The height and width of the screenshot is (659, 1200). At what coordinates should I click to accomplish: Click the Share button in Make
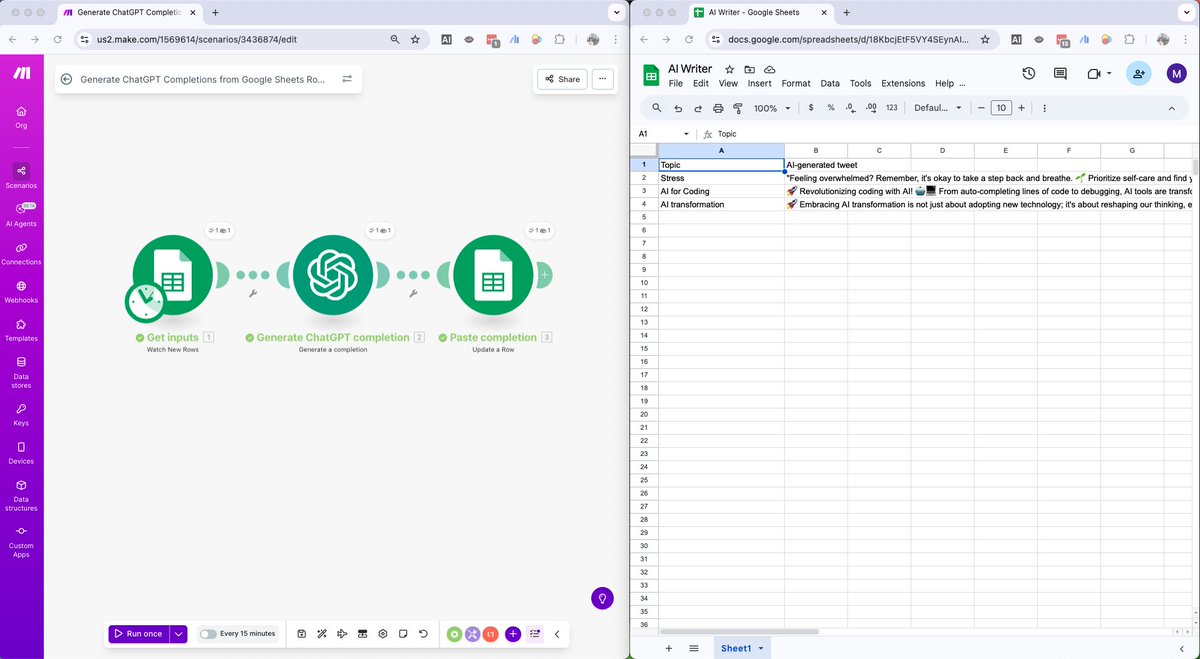pyautogui.click(x=561, y=78)
